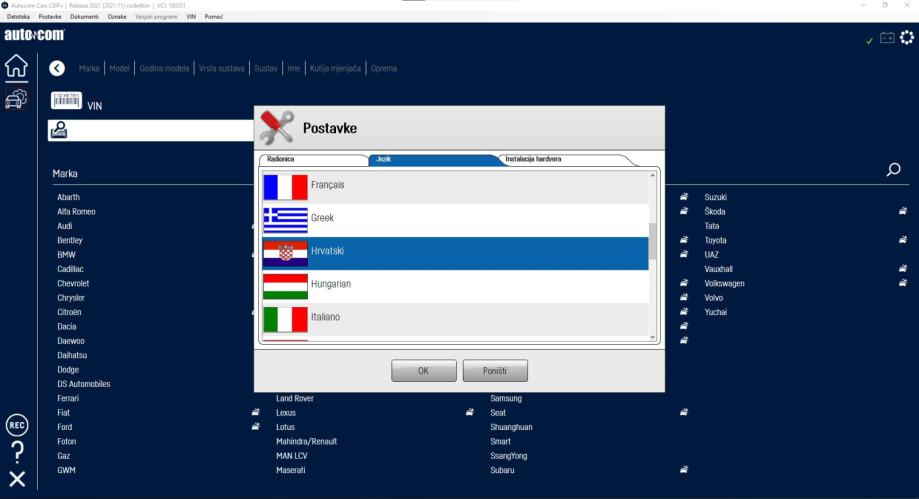Viewport: 919px width, 499px height.
Task: Open the Oznake menu
Action: pos(117,17)
